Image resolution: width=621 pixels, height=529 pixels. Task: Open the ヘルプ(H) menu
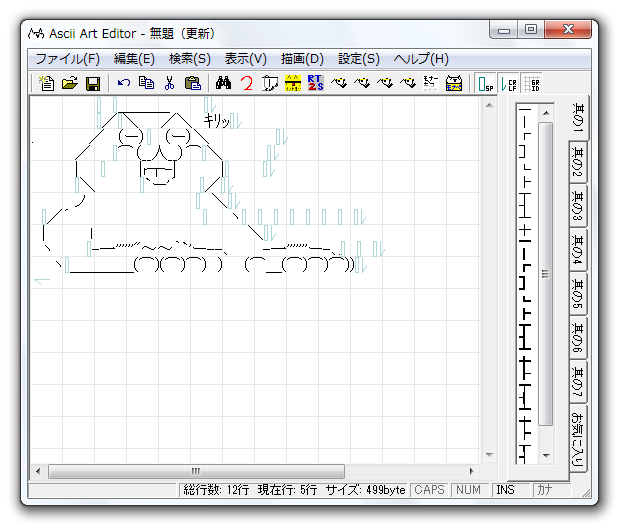(x=421, y=59)
